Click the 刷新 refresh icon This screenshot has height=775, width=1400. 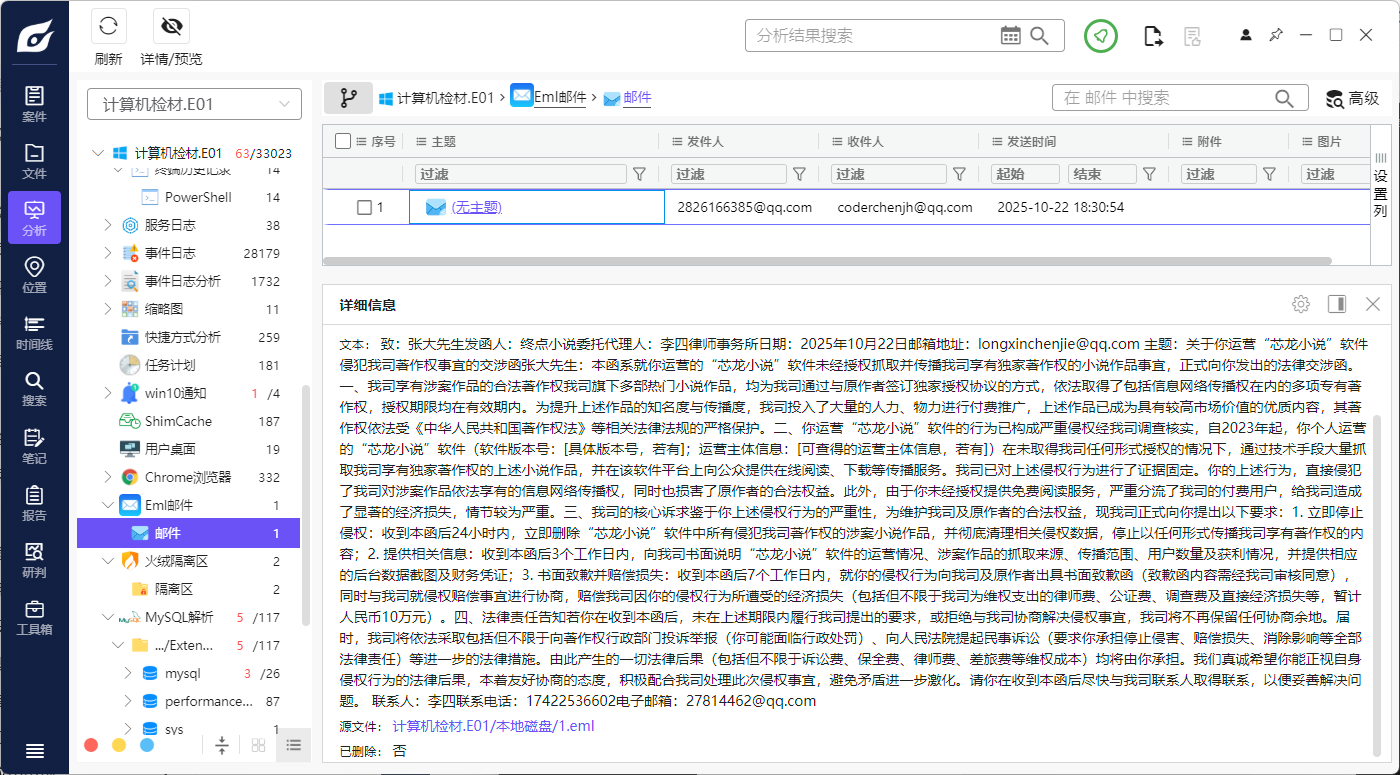(x=108, y=27)
